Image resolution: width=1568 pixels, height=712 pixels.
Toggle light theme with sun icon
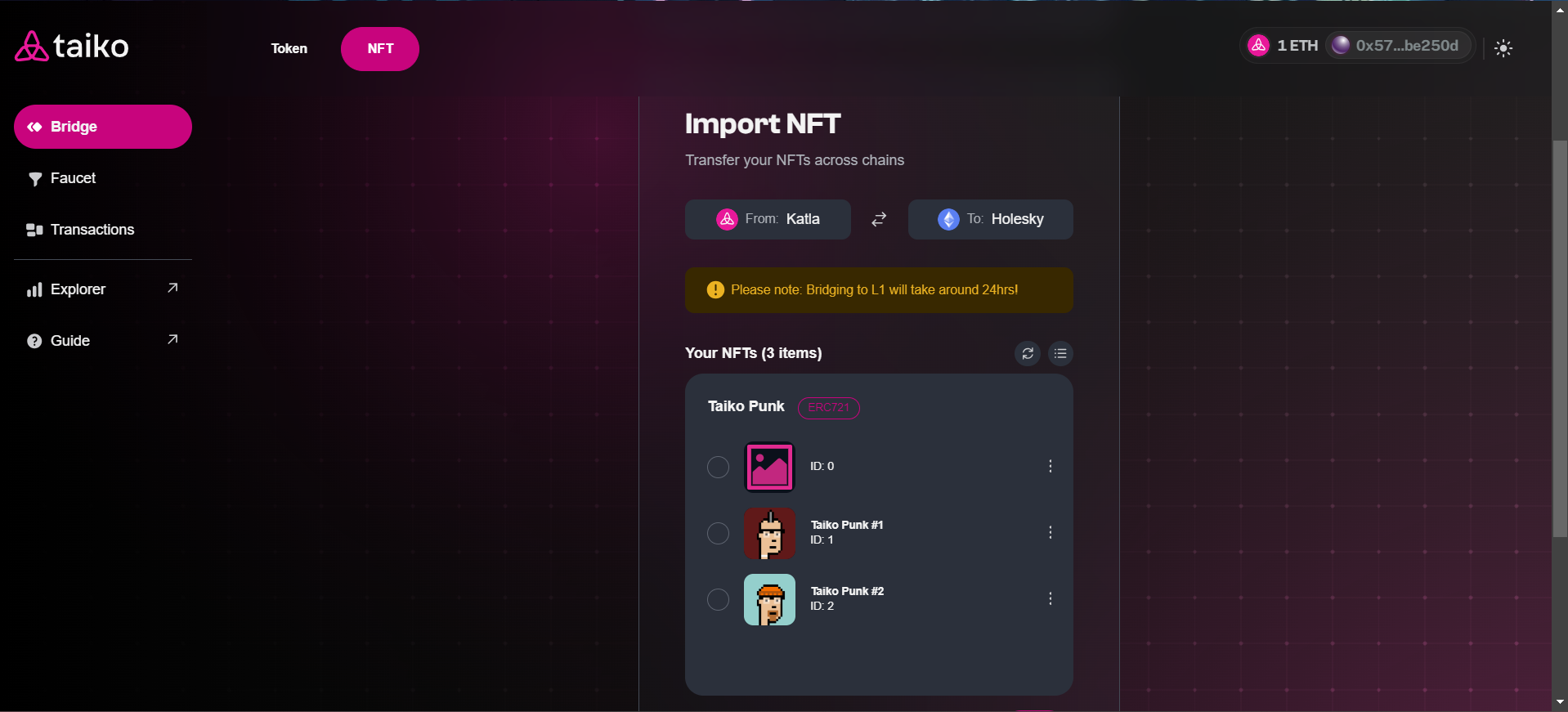[x=1503, y=48]
